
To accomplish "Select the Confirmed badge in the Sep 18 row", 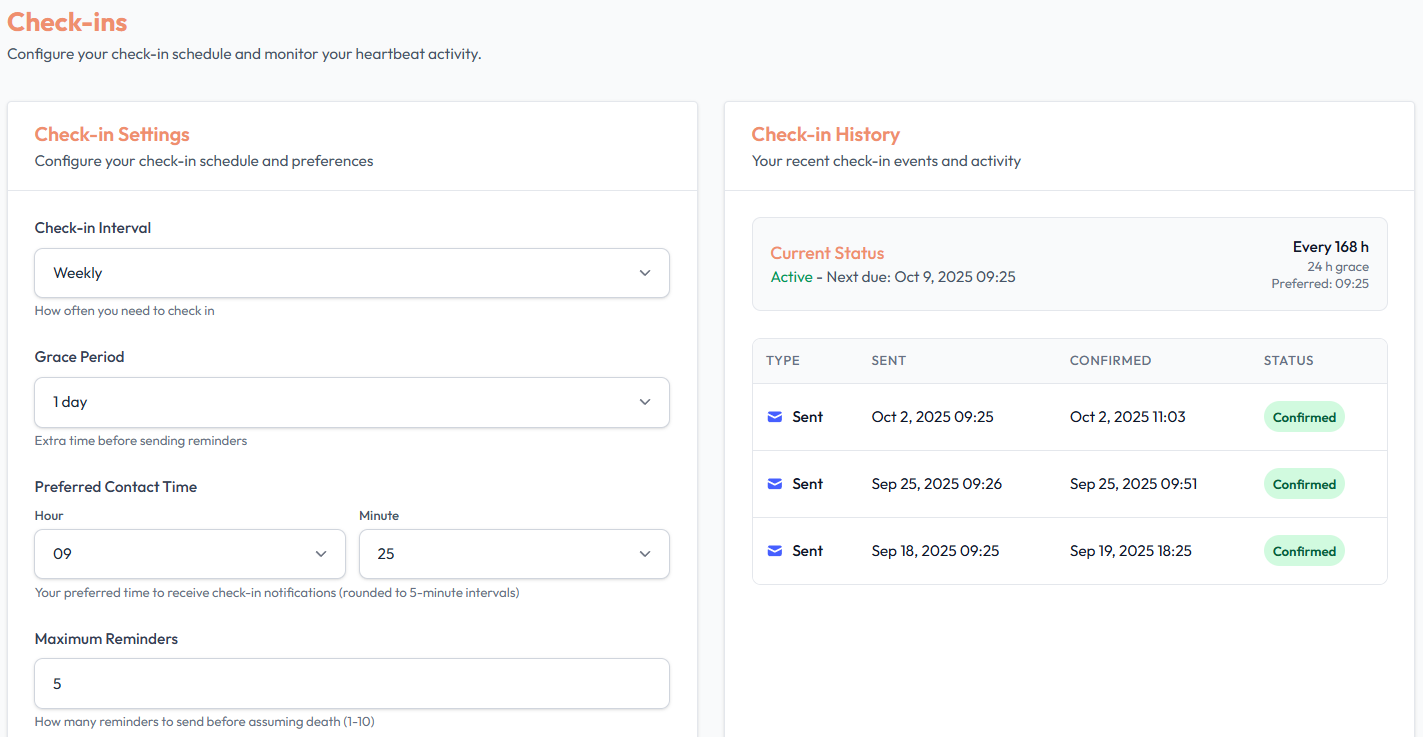I will [1304, 551].
